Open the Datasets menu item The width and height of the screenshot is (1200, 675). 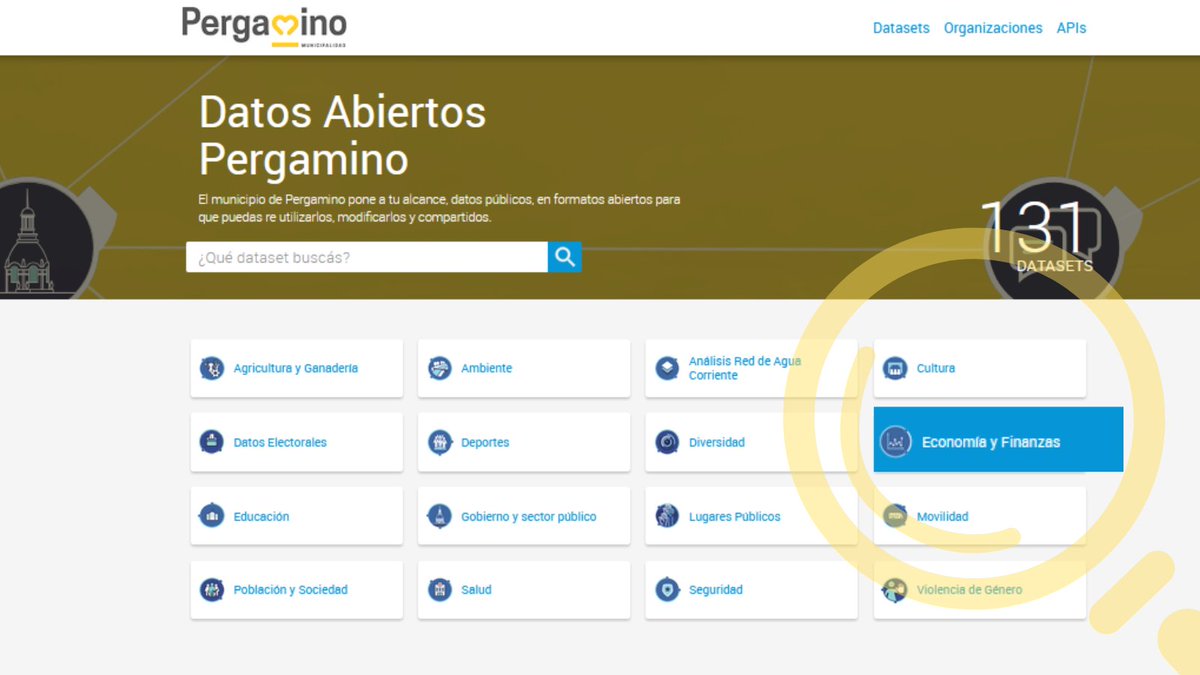[x=900, y=28]
